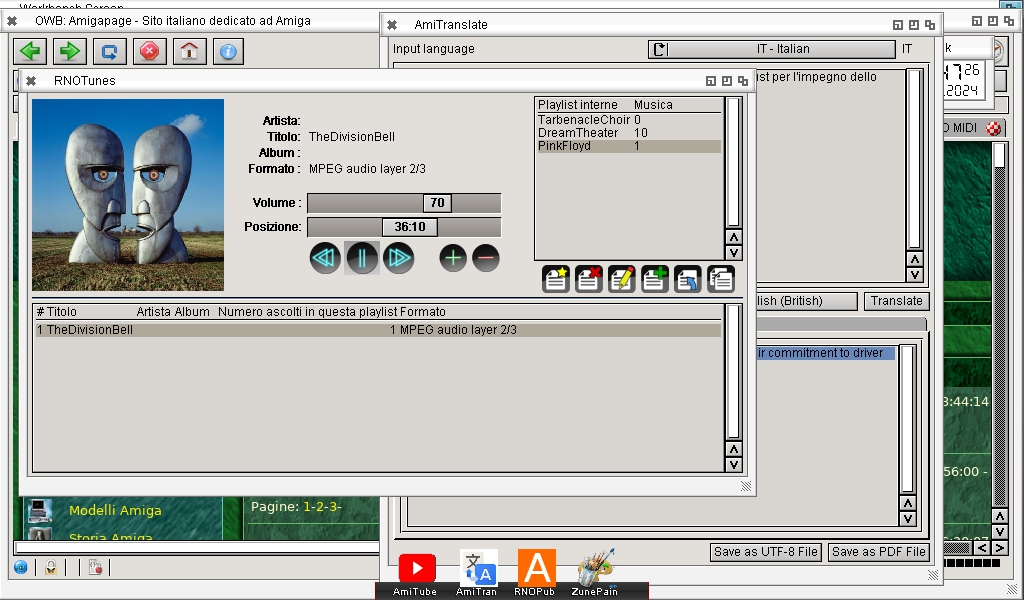The width and height of the screenshot is (1024, 600).
Task: Click the red minus volume button
Action: pyautogui.click(x=486, y=258)
